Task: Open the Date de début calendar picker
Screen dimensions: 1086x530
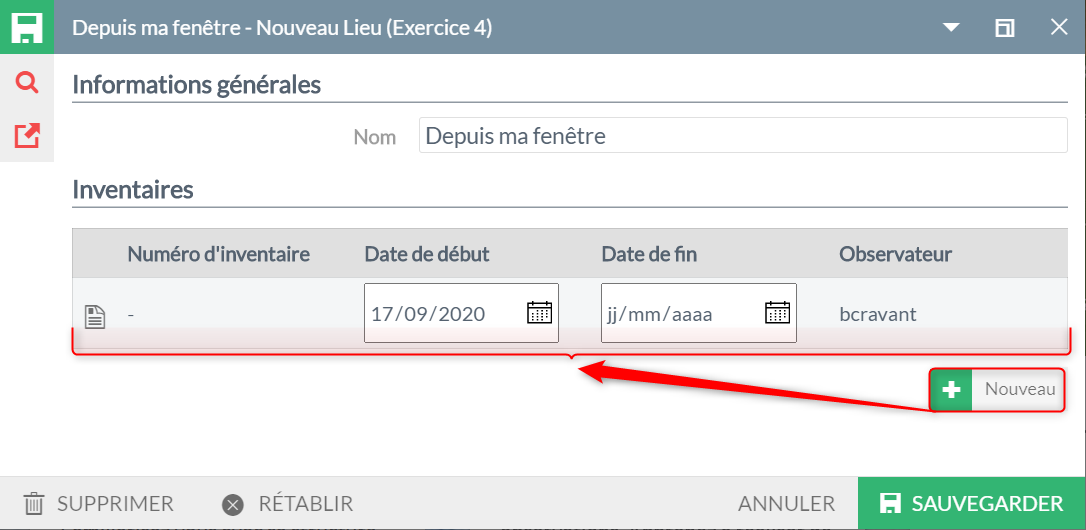Action: pyautogui.click(x=540, y=313)
